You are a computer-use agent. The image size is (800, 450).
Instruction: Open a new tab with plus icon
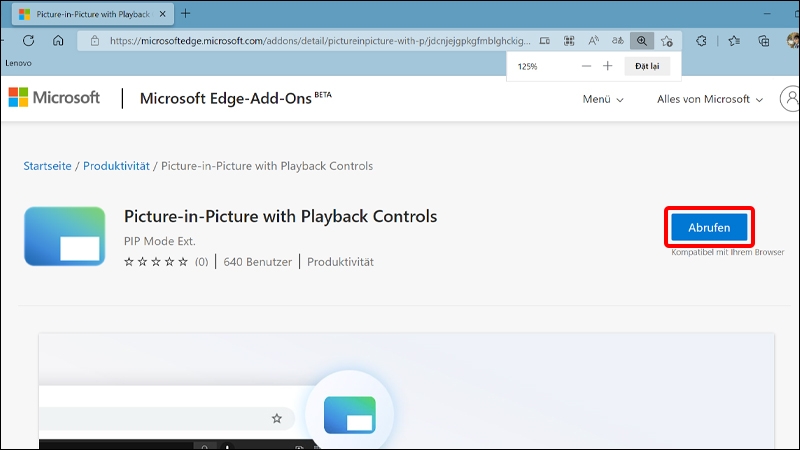click(186, 14)
